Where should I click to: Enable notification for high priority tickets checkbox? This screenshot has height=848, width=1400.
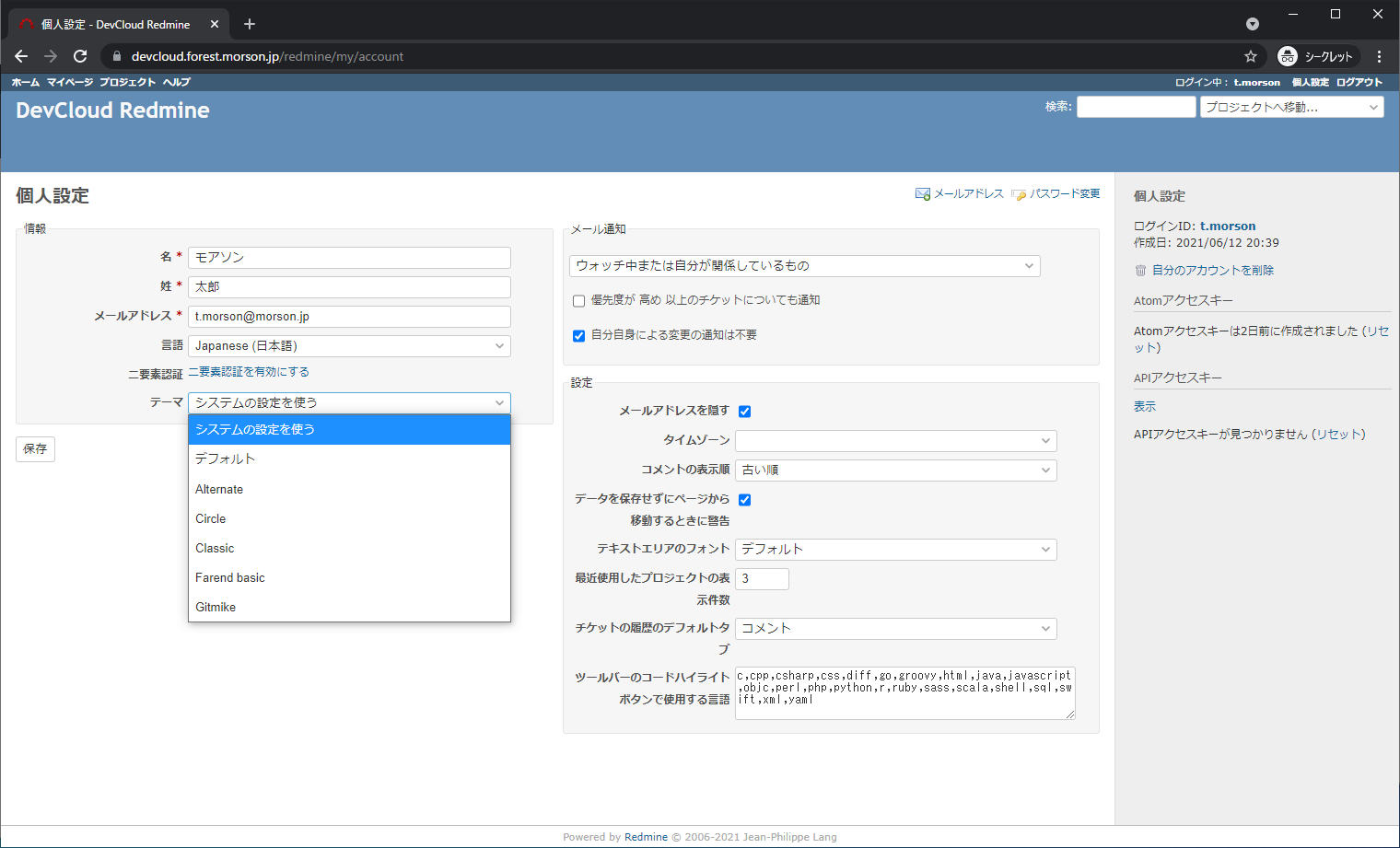578,301
